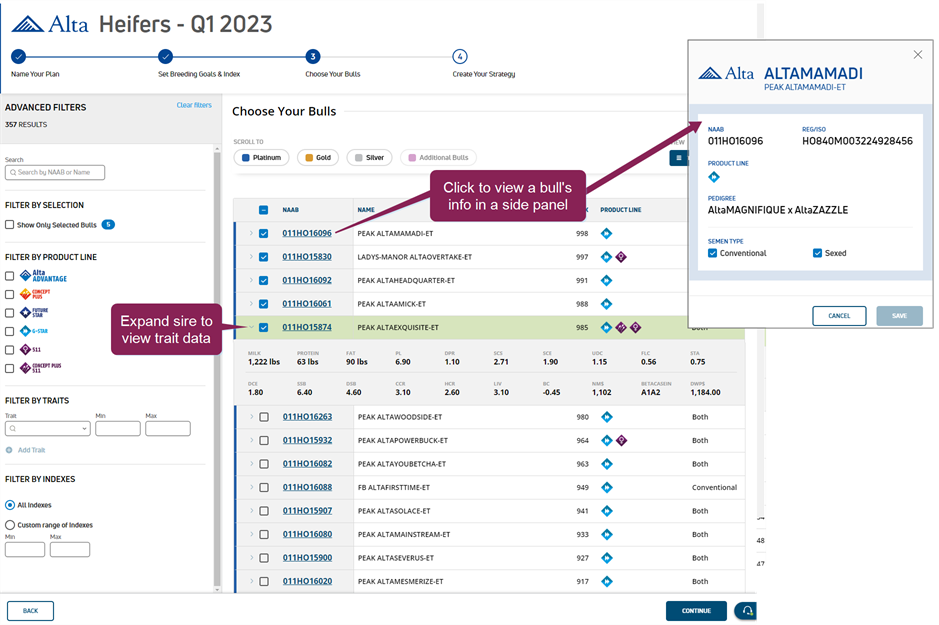This screenshot has width=939, height=625.
Task: Click blue product icon for PEAK ALTAMESMERIZE-ET
Action: point(607,581)
